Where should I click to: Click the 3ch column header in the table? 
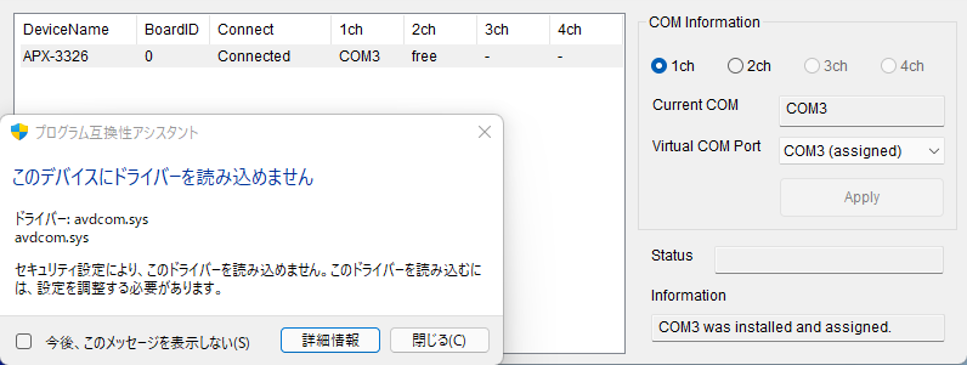(x=513, y=30)
